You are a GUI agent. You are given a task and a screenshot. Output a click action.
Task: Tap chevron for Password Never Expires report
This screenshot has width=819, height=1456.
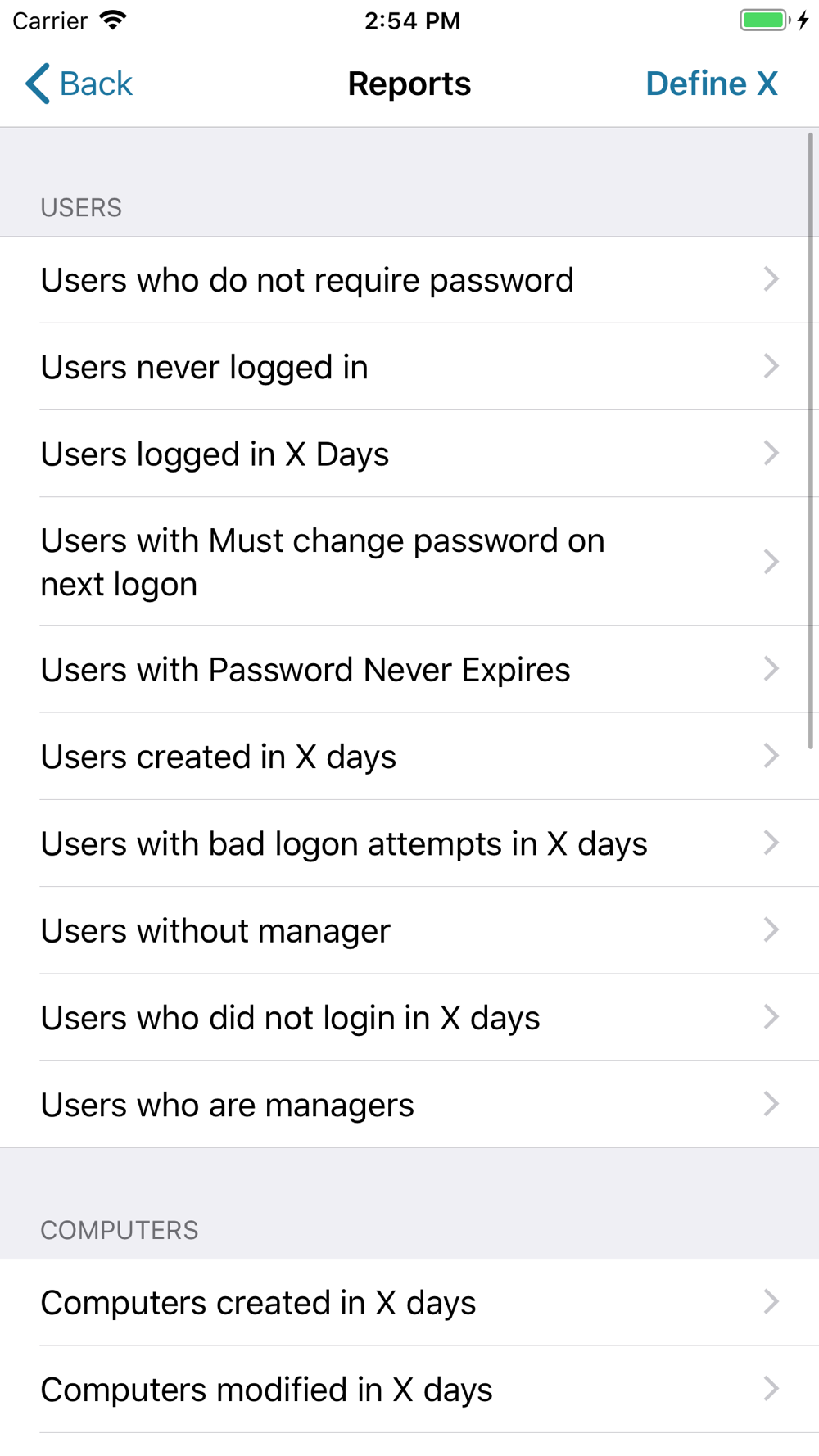pos(771,669)
